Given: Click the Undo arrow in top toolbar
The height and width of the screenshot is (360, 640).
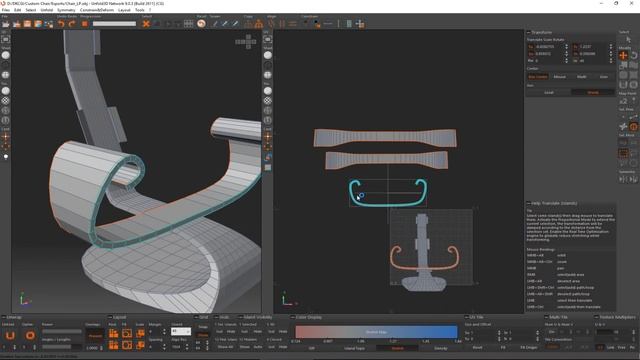Looking at the screenshot, I should tap(61, 24).
